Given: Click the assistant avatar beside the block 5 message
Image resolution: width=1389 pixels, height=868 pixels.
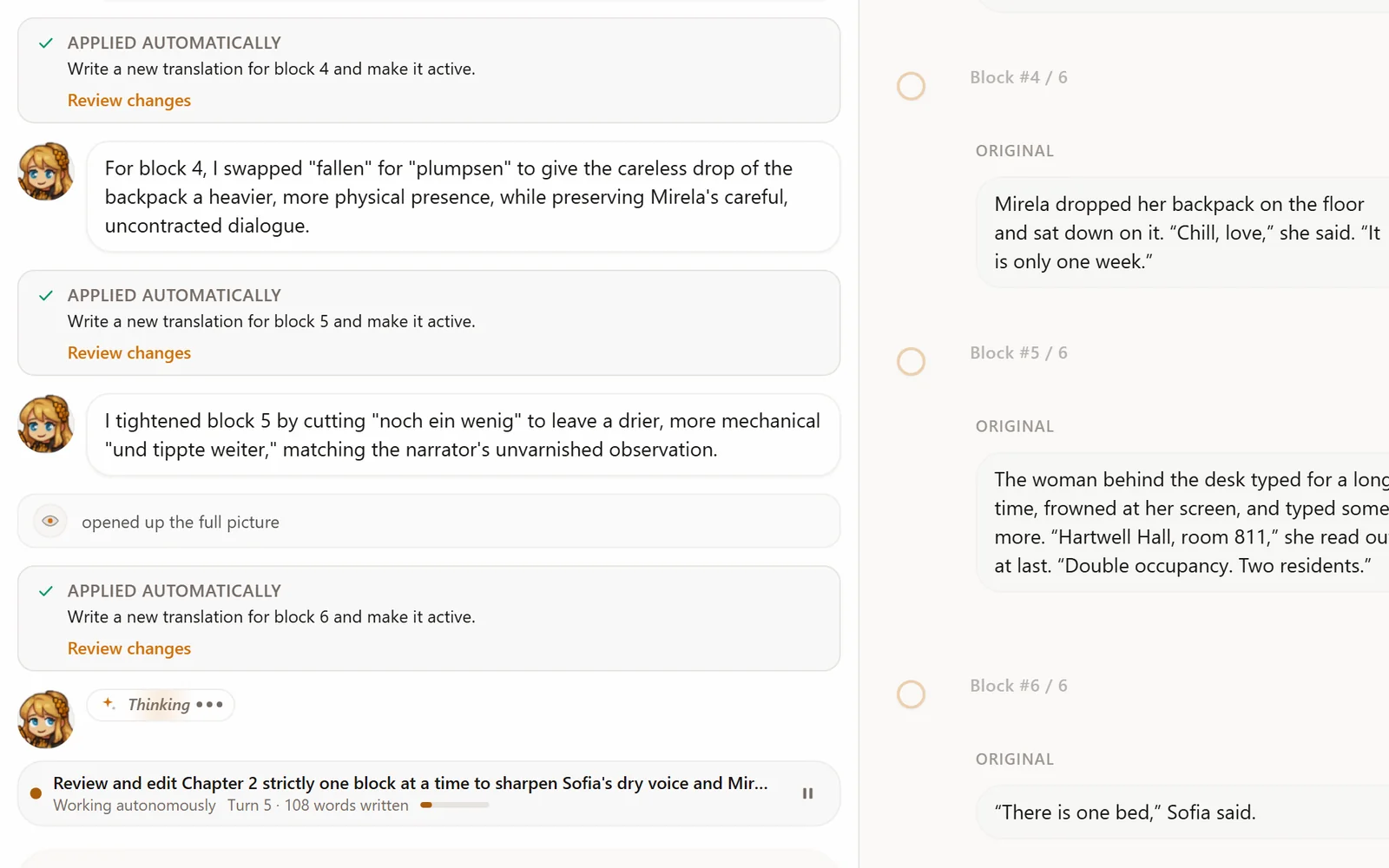Looking at the screenshot, I should pos(46,424).
